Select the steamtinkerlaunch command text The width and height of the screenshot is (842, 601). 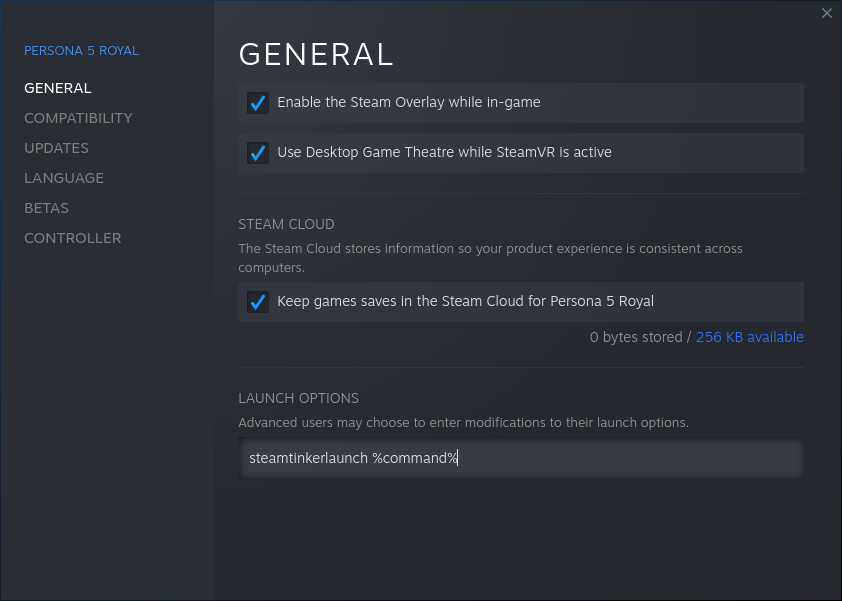(352, 457)
